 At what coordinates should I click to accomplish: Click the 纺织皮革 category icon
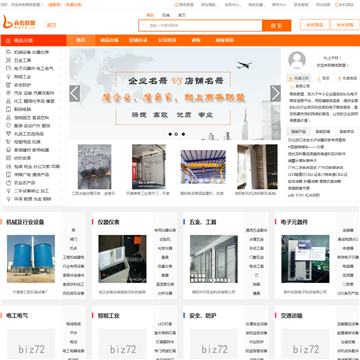pos(9,158)
